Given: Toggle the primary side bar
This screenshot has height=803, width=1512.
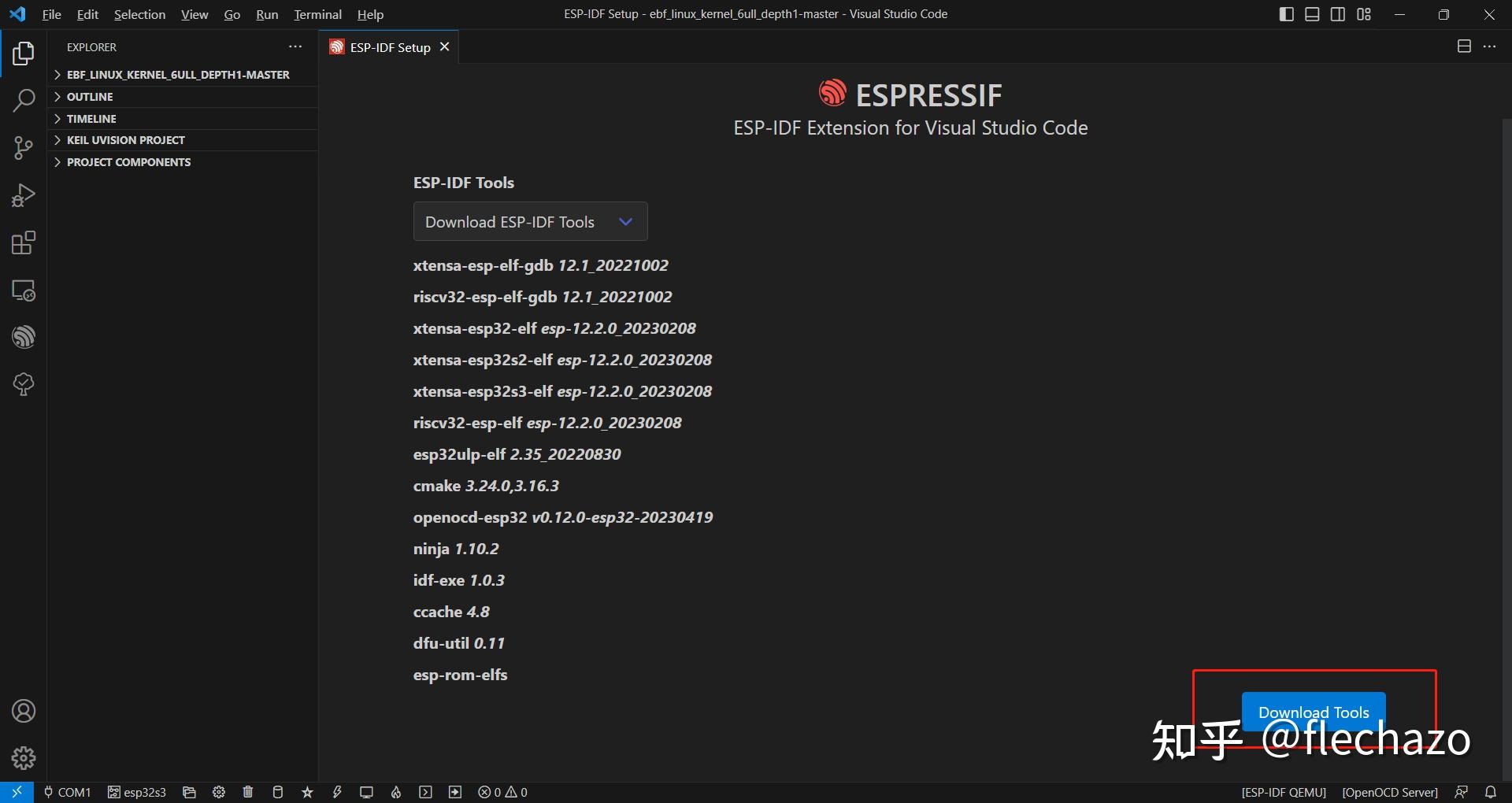Looking at the screenshot, I should point(1287,14).
